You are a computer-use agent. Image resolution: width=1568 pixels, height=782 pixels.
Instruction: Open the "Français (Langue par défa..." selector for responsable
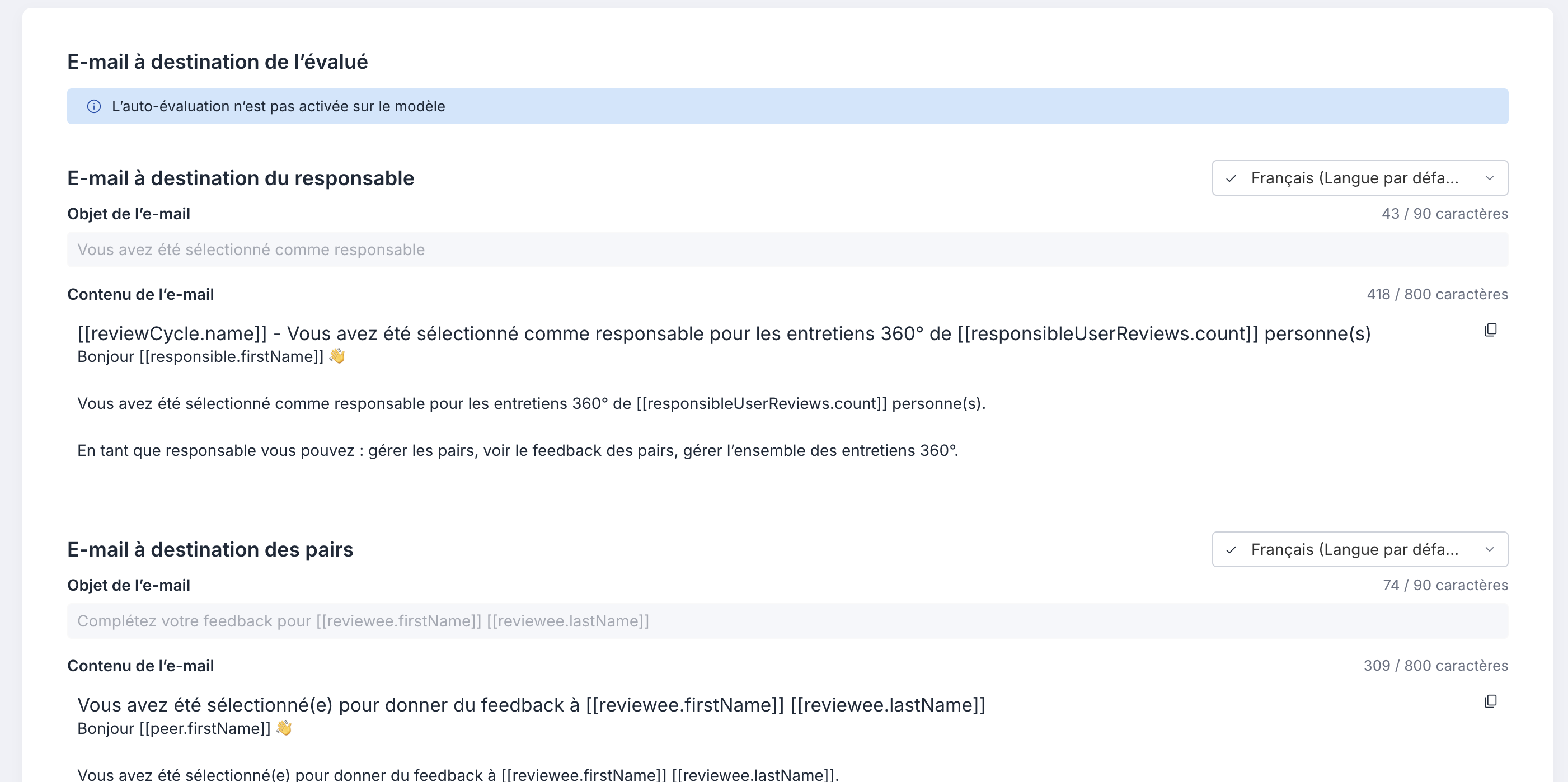(x=1360, y=178)
